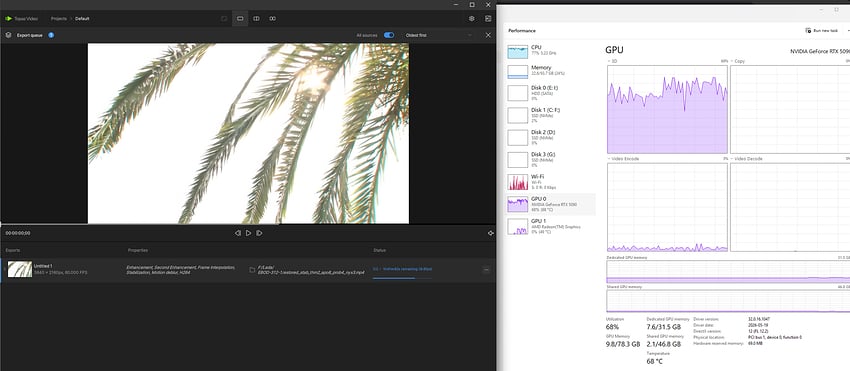Select the side-by-side preview icon

(272, 18)
